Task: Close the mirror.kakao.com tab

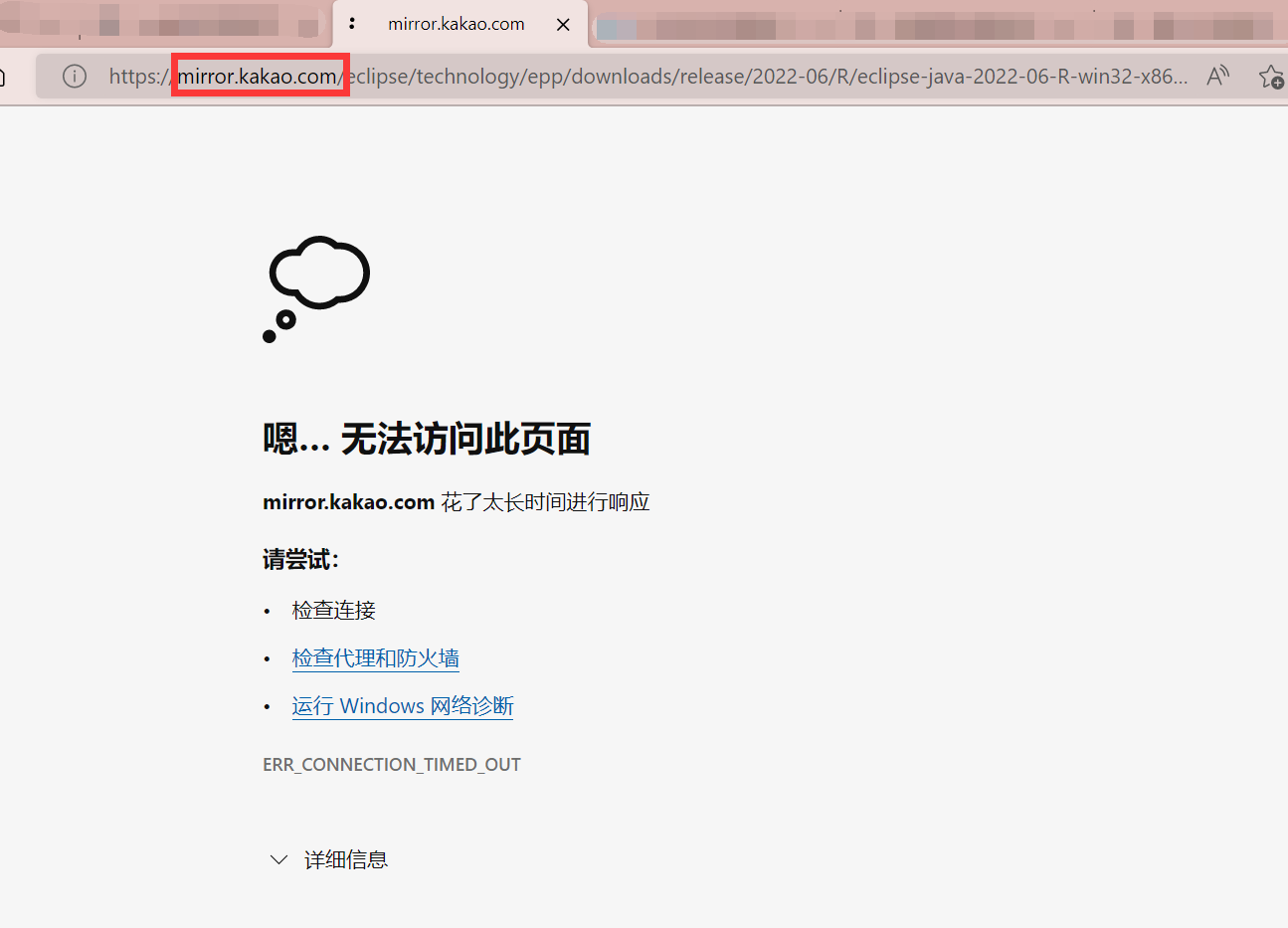Action: 563,25
